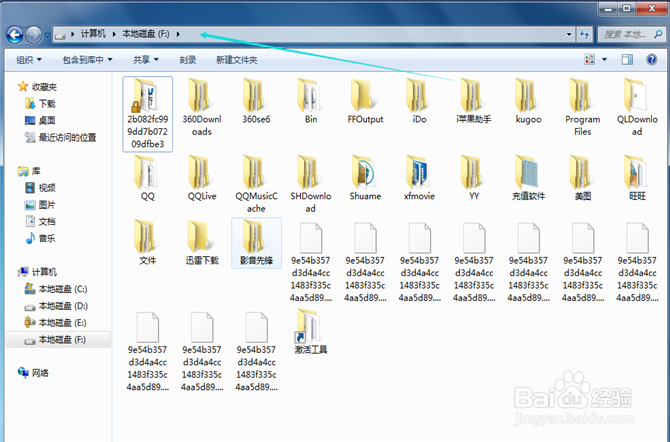
Task: Select the Program Files folder
Action: 583,107
